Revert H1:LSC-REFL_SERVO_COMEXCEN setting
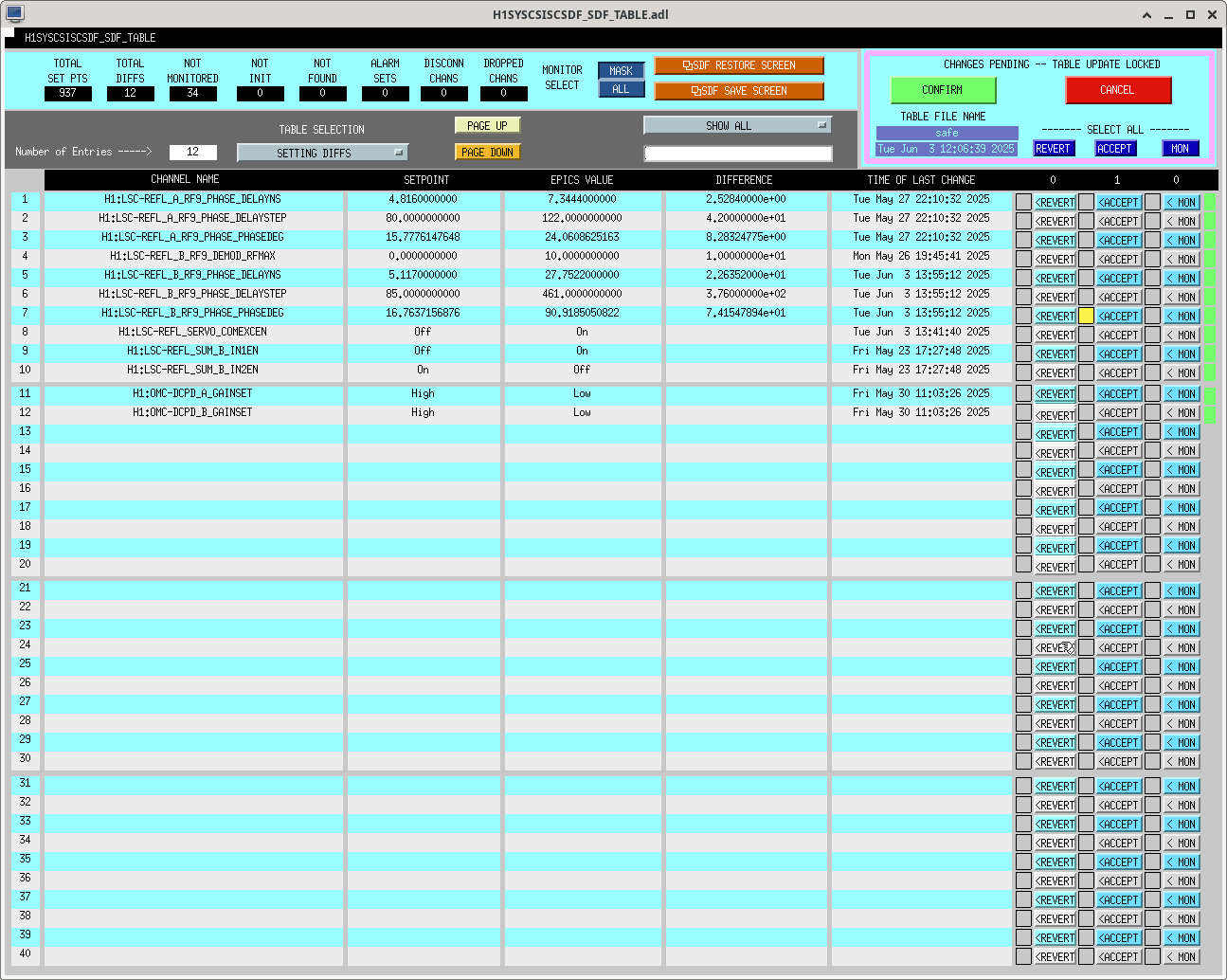Image resolution: width=1227 pixels, height=980 pixels. pos(1055,335)
